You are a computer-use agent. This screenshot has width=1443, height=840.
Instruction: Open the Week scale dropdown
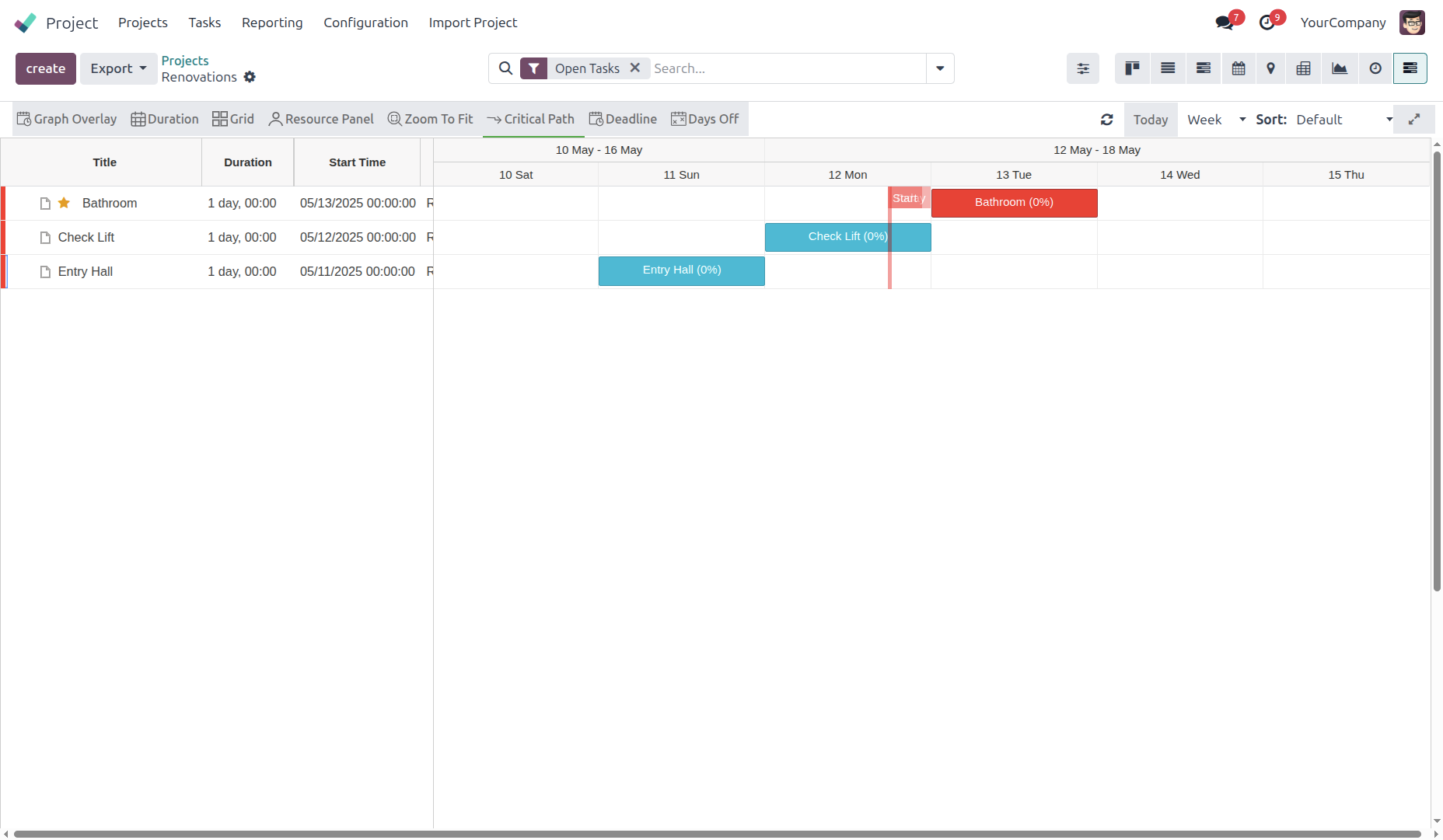pyautogui.click(x=1216, y=120)
